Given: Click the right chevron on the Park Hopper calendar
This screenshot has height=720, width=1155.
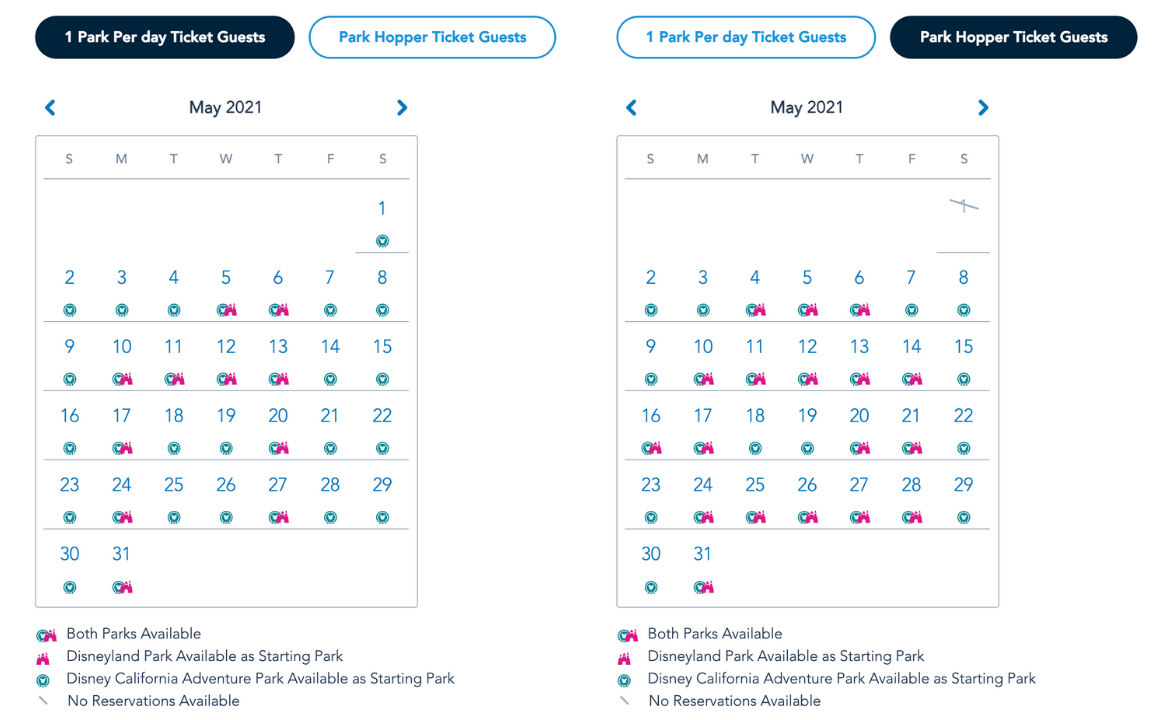Looking at the screenshot, I should pos(982,107).
